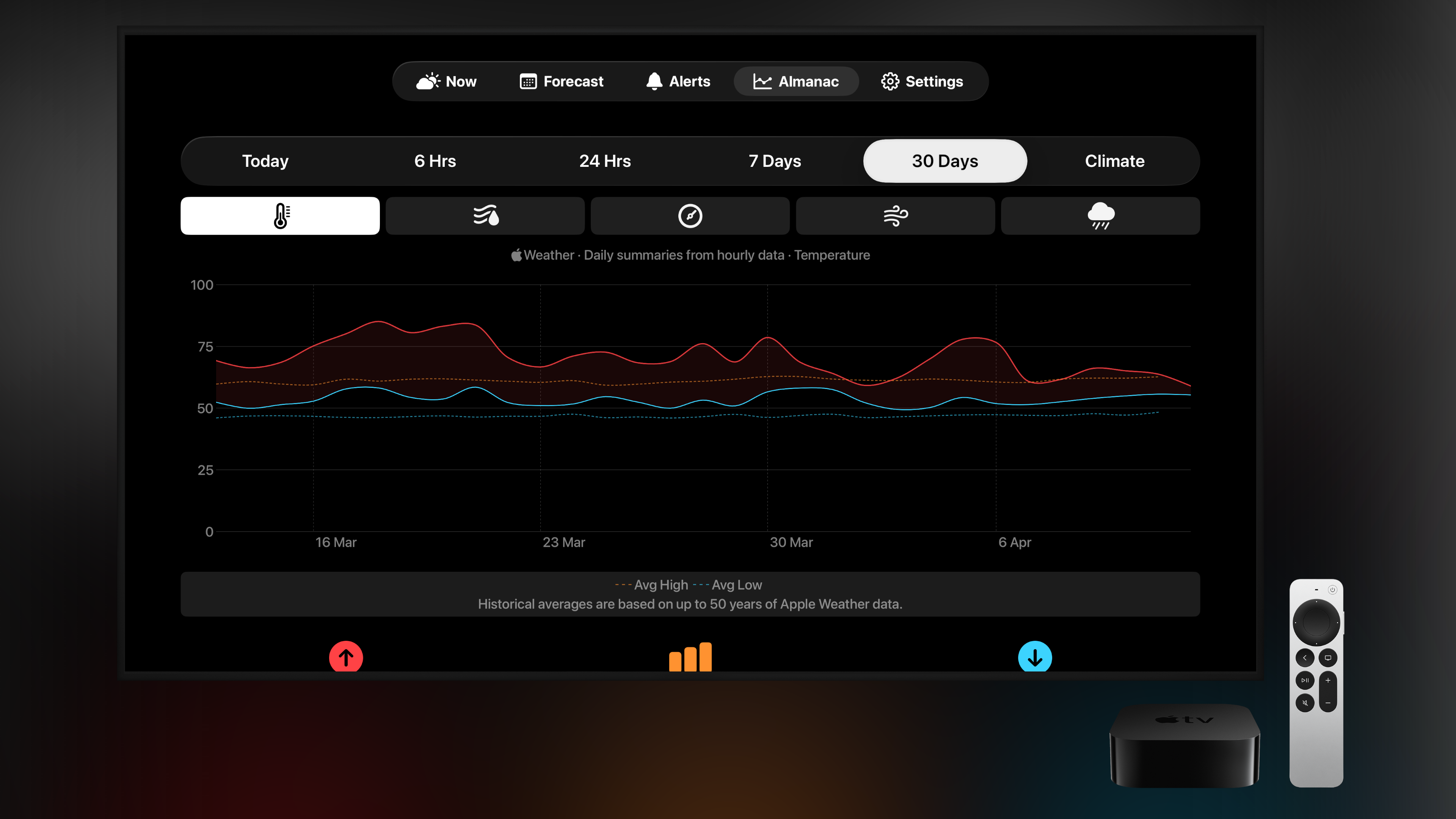The height and width of the screenshot is (819, 1456).
Task: Choose the 24 Hrs range
Action: 605,161
